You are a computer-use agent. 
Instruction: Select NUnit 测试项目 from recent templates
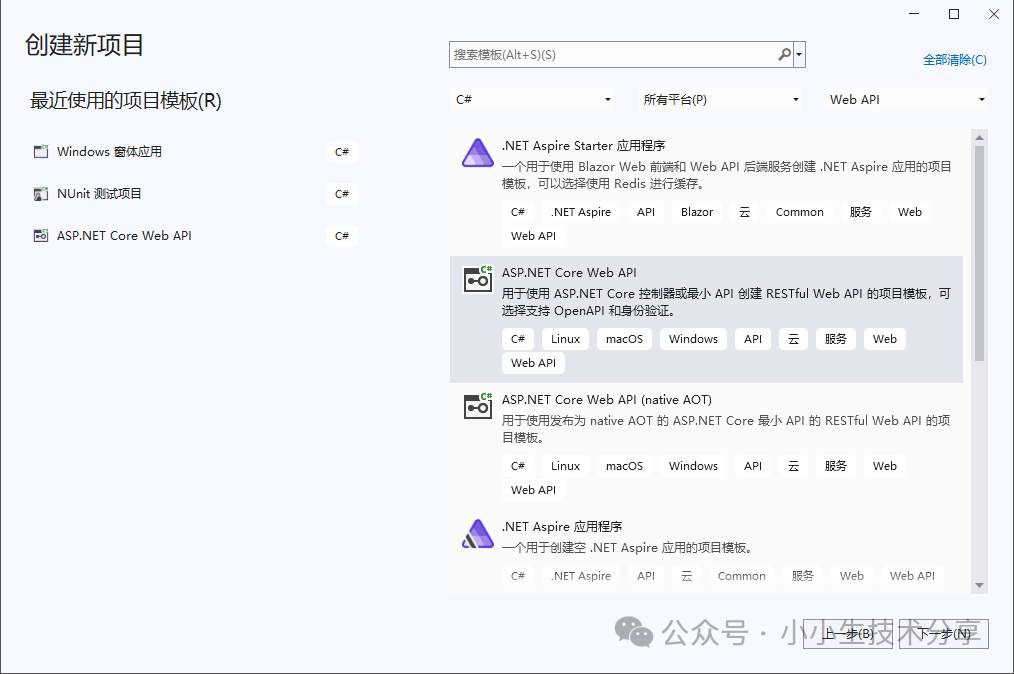pos(100,194)
